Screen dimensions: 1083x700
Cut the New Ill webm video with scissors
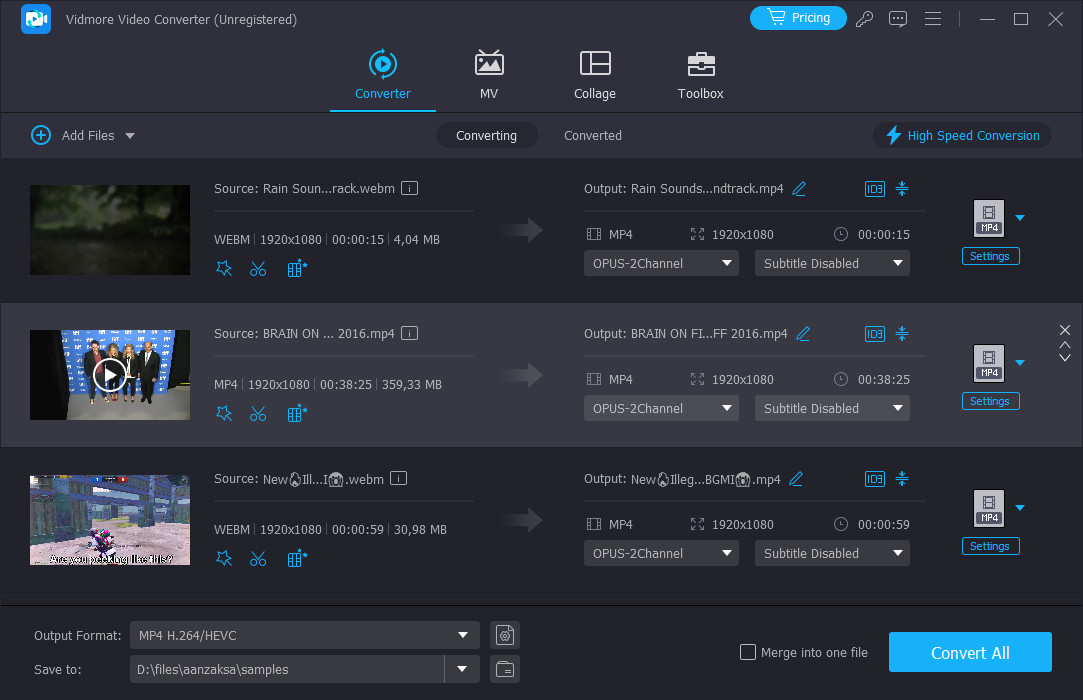[x=258, y=559]
